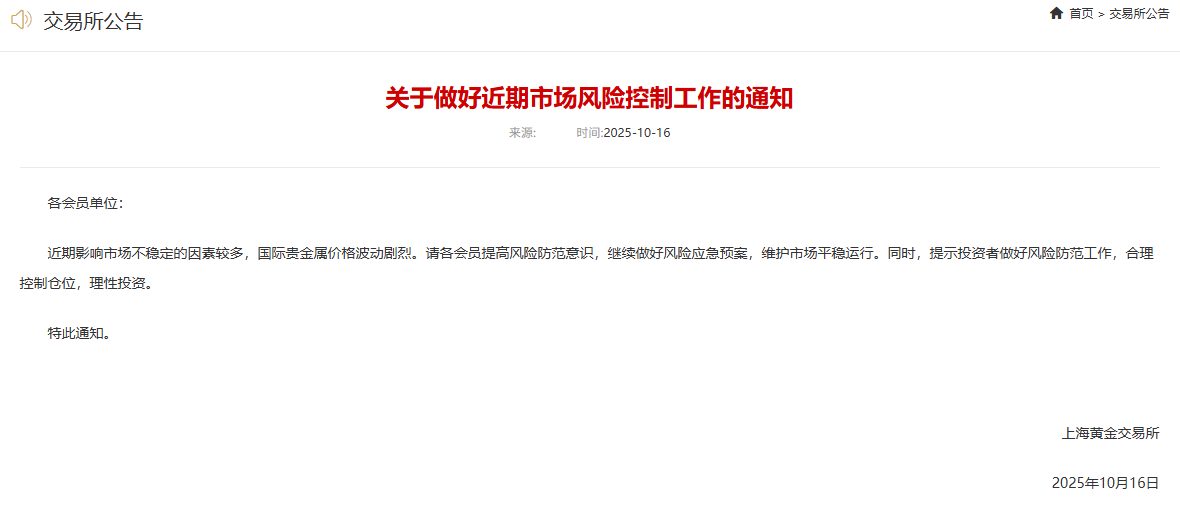
Task: Click the closing date 2025年10月16日
Action: click(1105, 483)
